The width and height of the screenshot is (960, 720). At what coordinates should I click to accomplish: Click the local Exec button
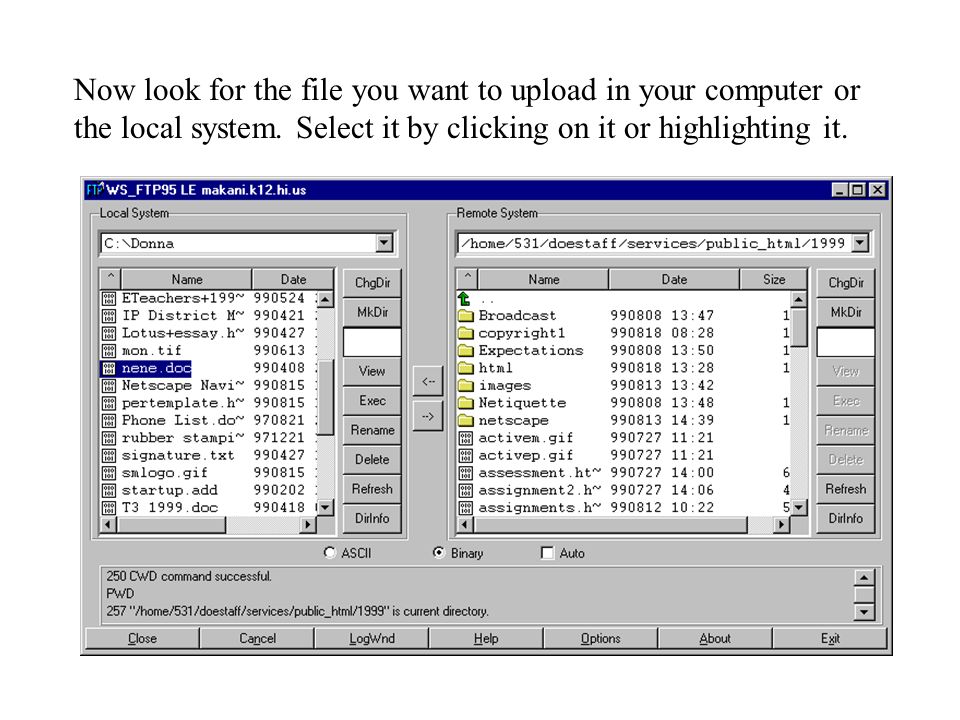click(x=372, y=400)
